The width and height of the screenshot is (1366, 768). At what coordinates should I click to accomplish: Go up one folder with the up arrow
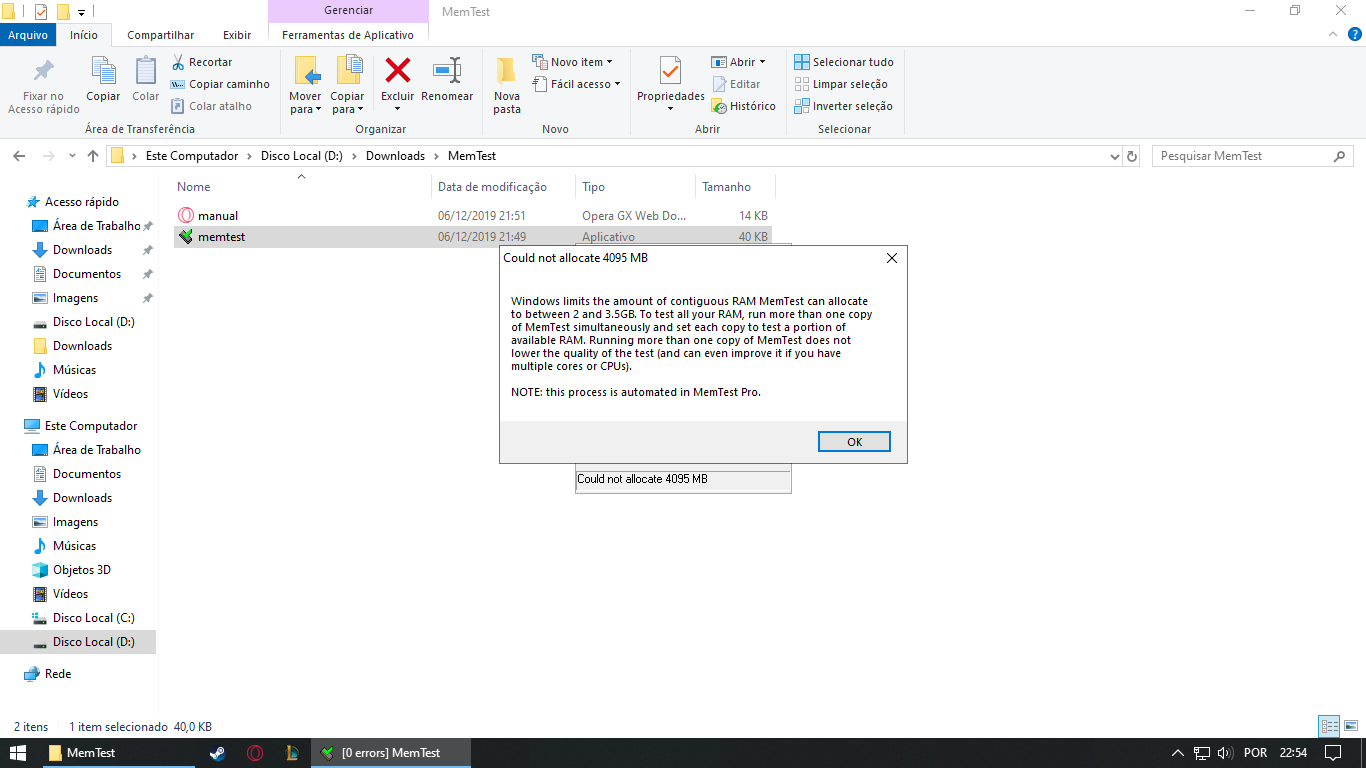[93, 156]
